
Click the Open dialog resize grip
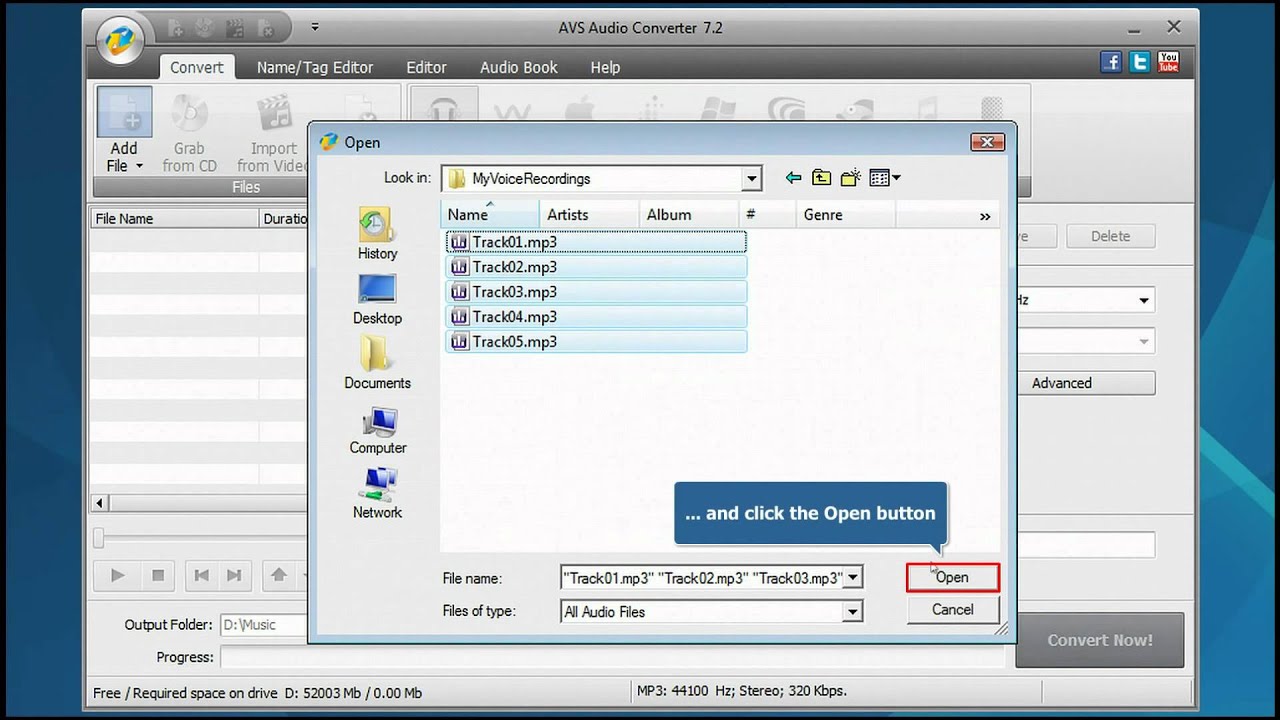coord(1001,629)
